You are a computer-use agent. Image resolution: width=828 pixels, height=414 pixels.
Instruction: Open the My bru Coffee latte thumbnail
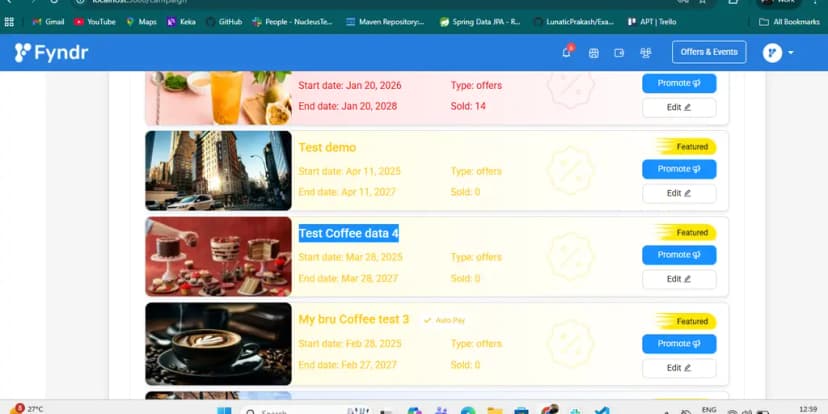(x=219, y=344)
